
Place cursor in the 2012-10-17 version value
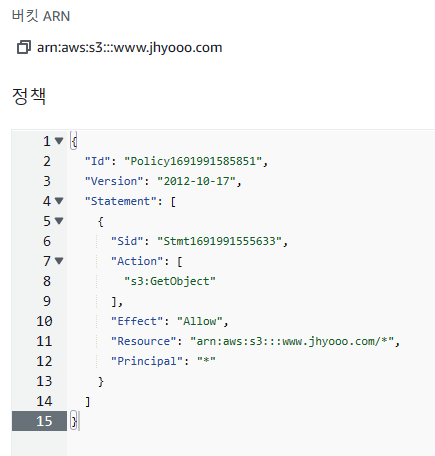tap(196, 181)
